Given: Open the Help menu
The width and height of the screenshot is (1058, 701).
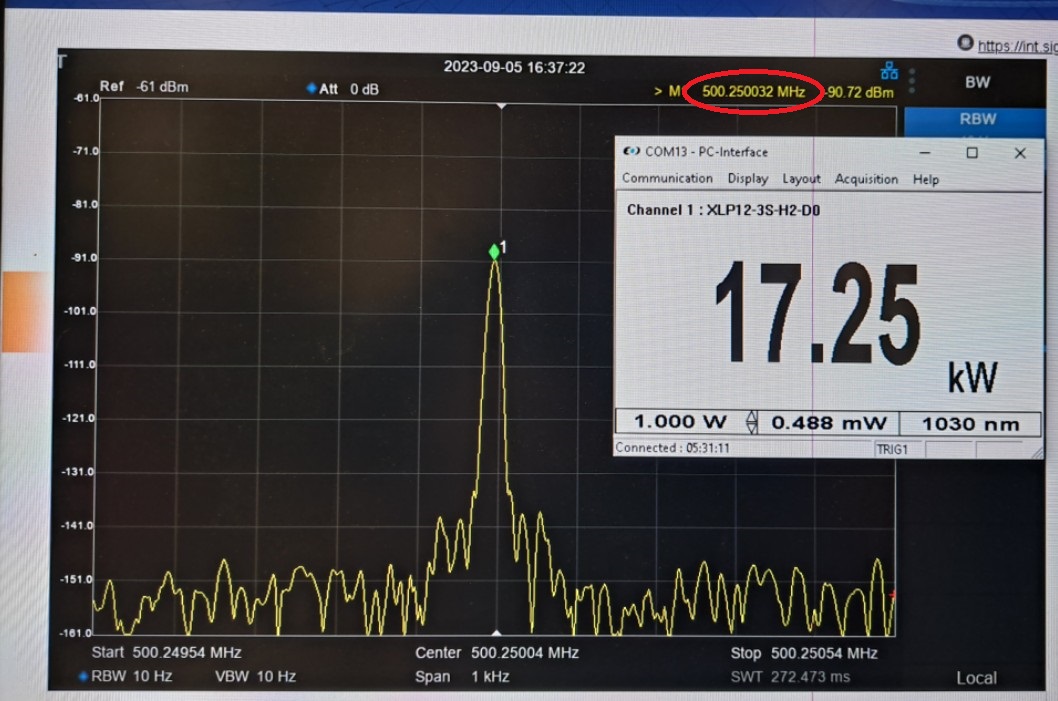Looking at the screenshot, I should pyautogui.click(x=926, y=179).
